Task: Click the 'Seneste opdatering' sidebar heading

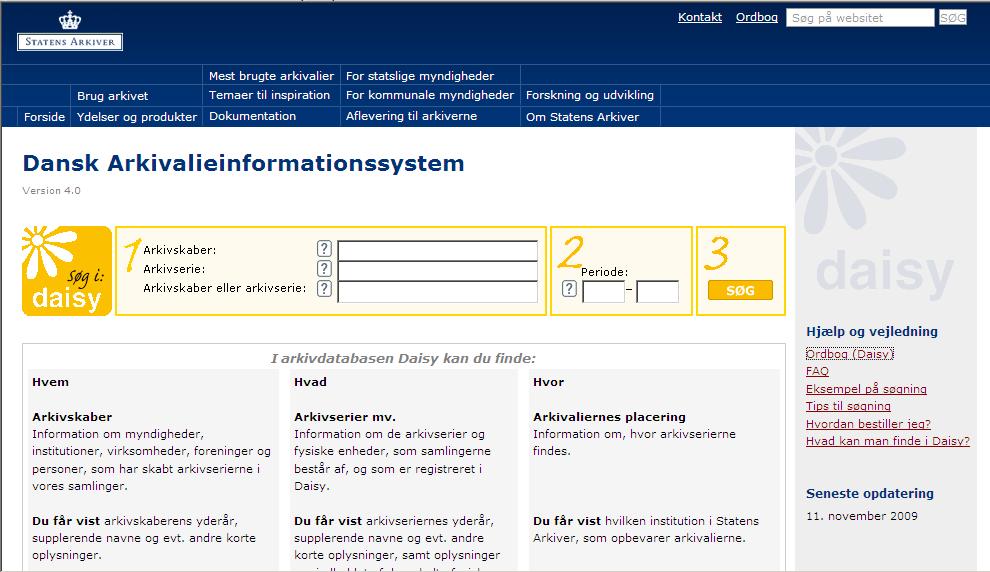Action: (x=870, y=494)
